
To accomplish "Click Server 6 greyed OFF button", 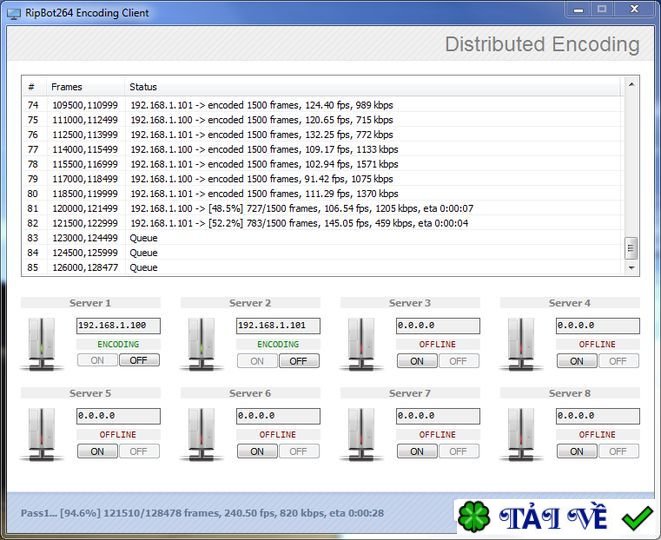I will coord(299,451).
